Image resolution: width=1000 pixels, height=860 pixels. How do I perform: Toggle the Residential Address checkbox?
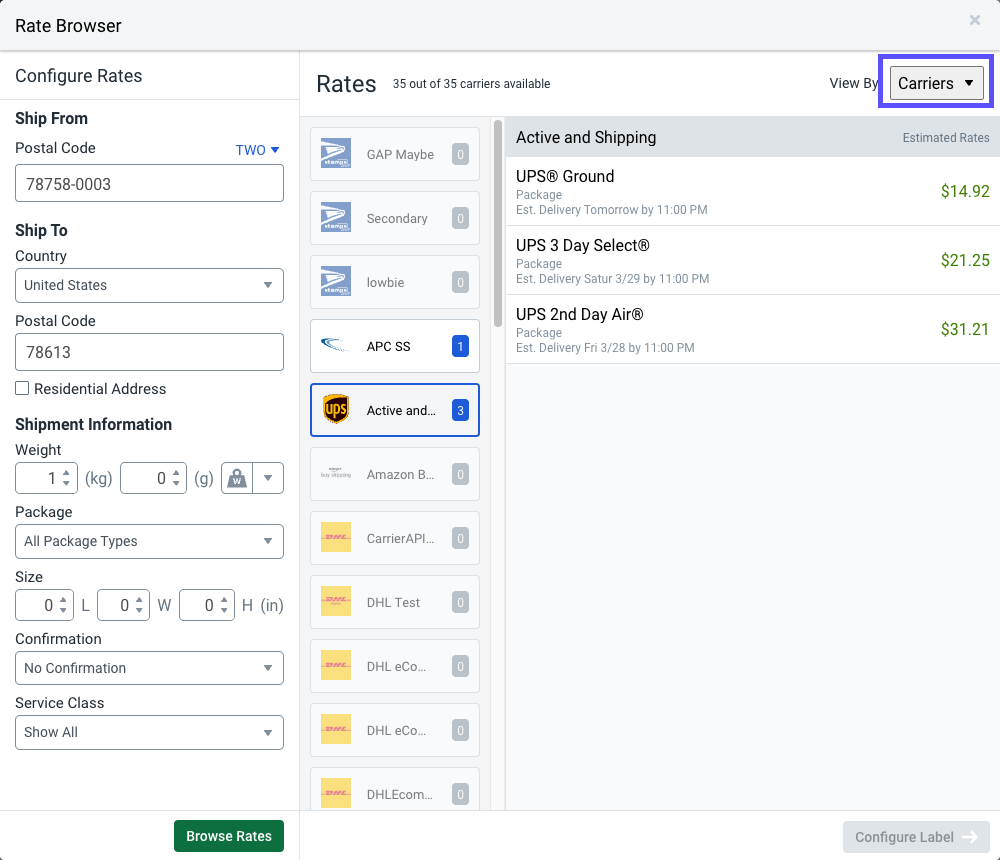(x=22, y=388)
